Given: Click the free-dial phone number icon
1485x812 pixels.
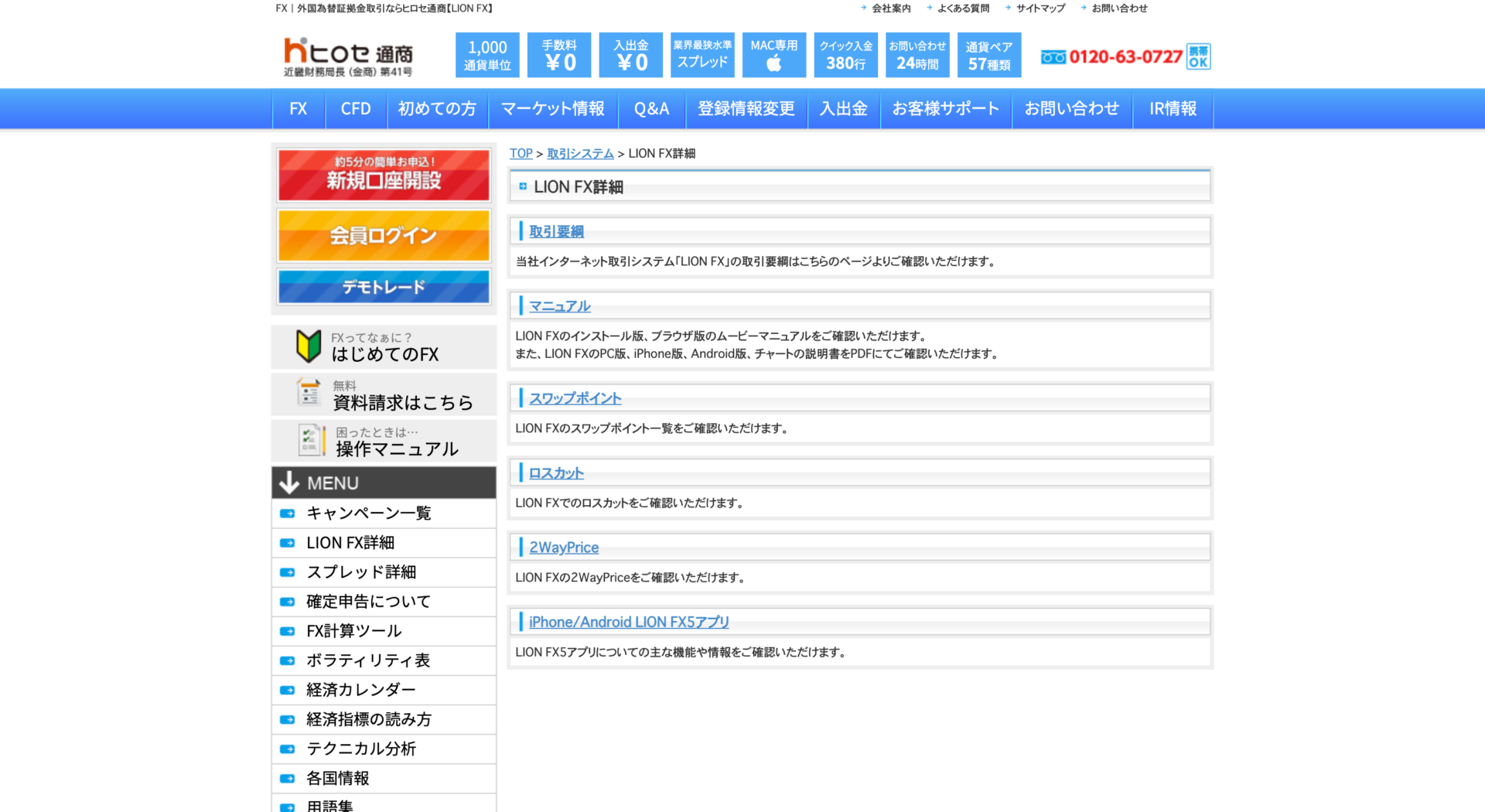Looking at the screenshot, I should tap(1053, 57).
